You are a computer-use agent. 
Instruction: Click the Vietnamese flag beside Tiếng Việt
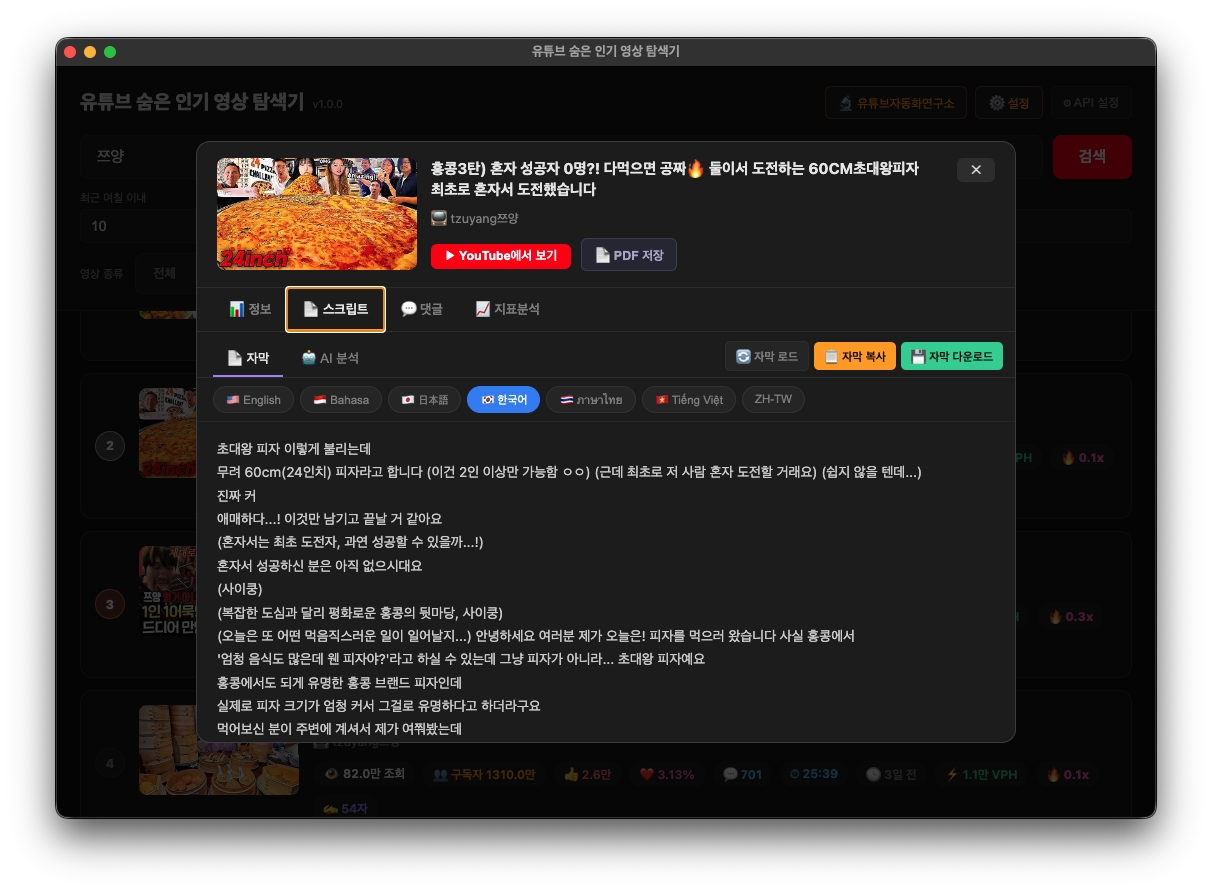(x=661, y=400)
